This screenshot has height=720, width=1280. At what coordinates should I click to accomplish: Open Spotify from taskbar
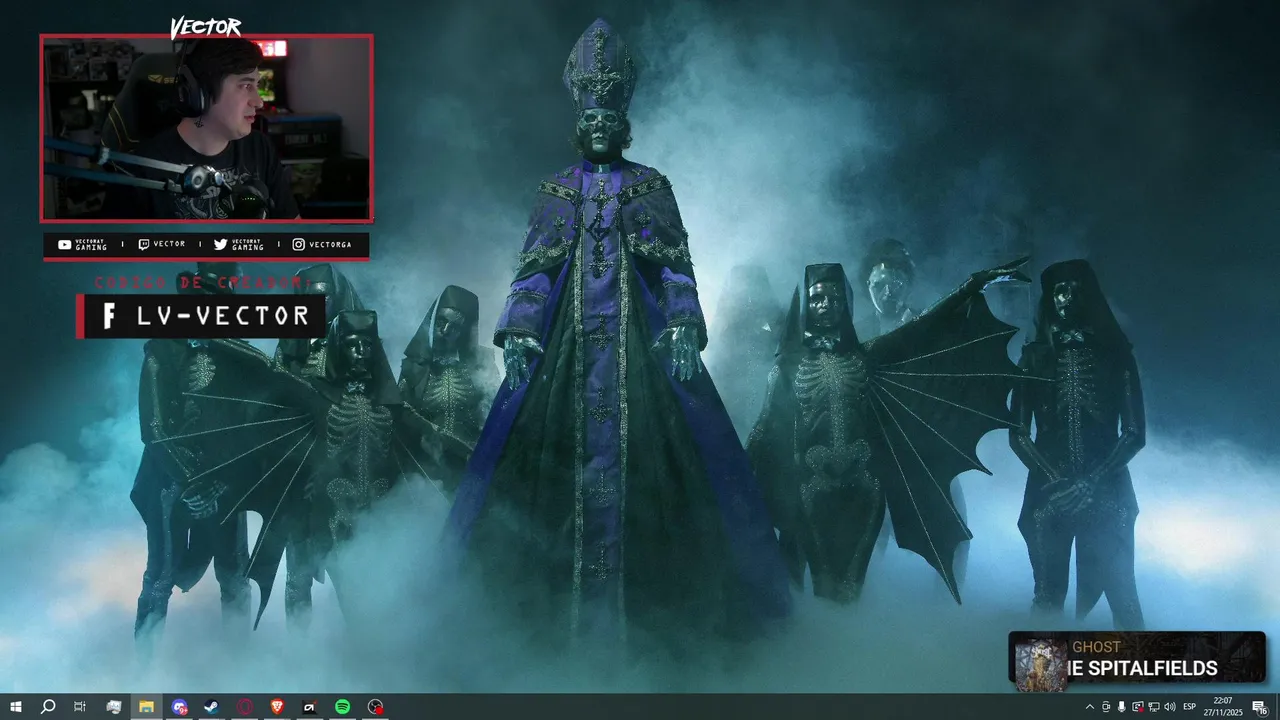click(342, 707)
